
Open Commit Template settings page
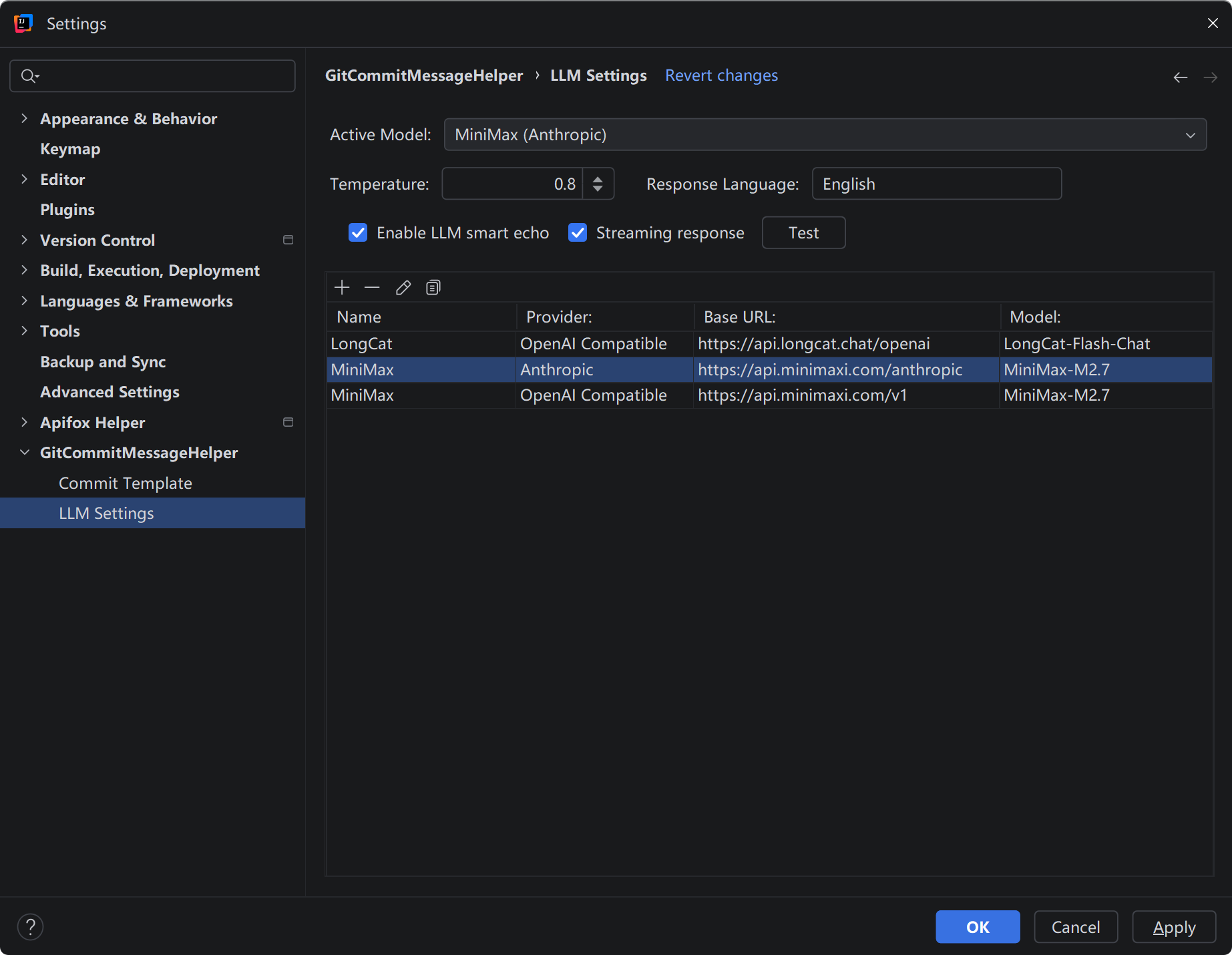click(126, 483)
